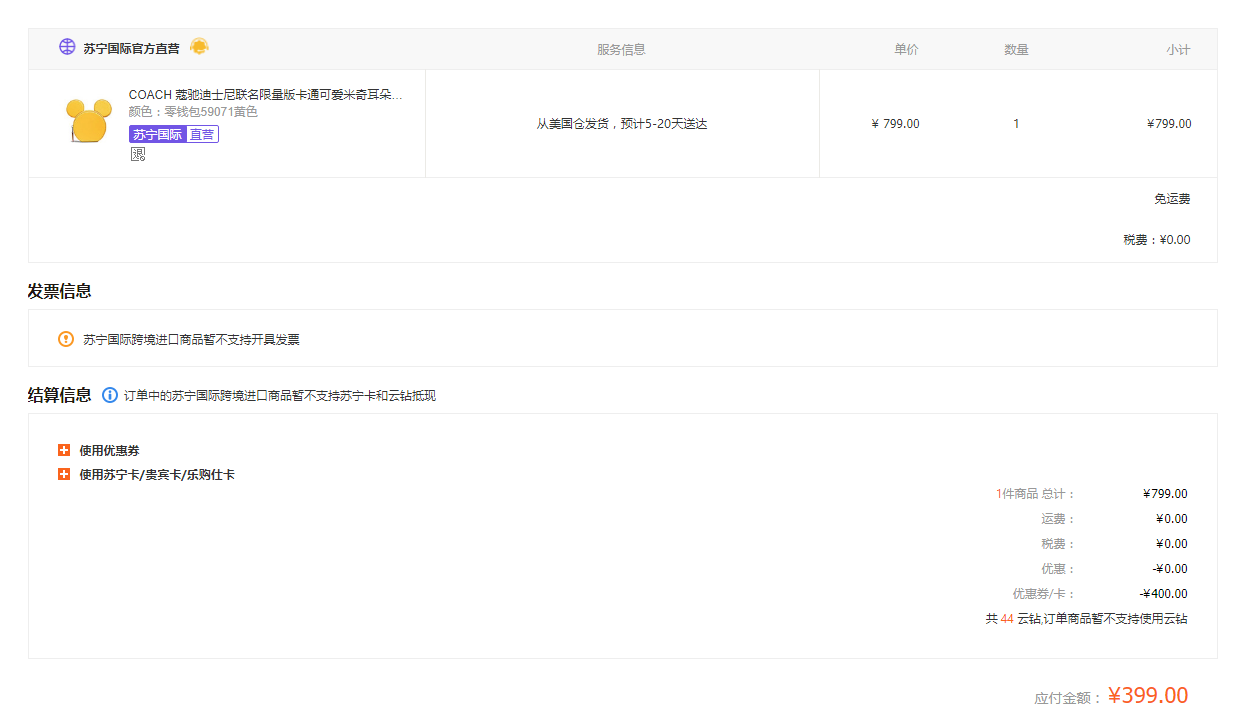
Task: Click the 运费 ¥0.00 summary row
Action: point(1114,519)
